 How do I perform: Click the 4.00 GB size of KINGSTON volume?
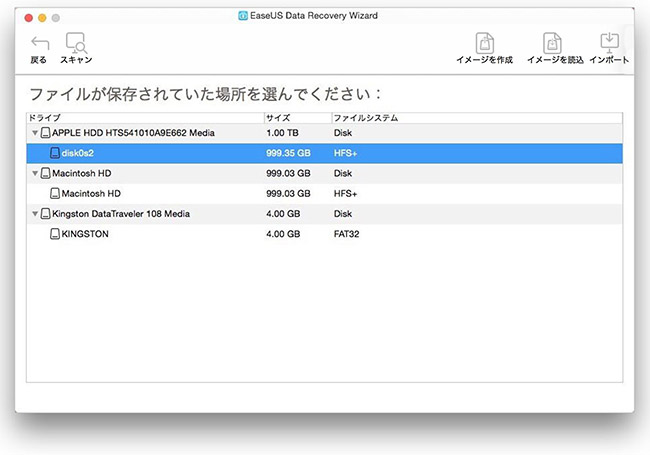283,234
